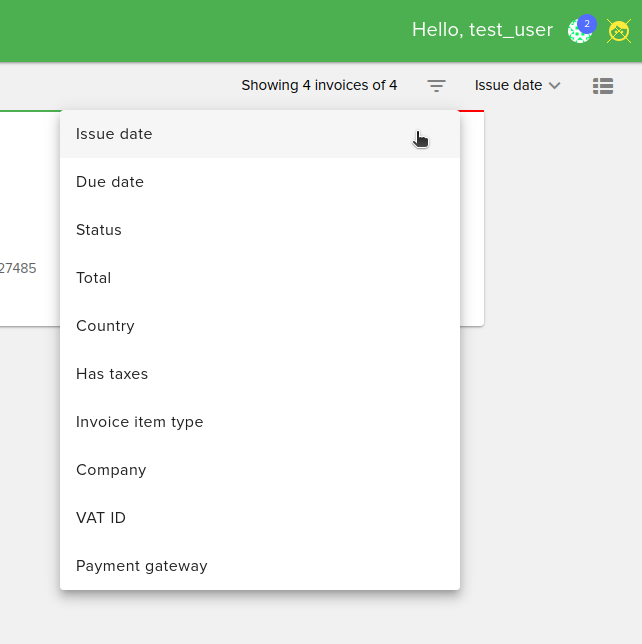Choose Payment gateway sort option

coord(142,566)
